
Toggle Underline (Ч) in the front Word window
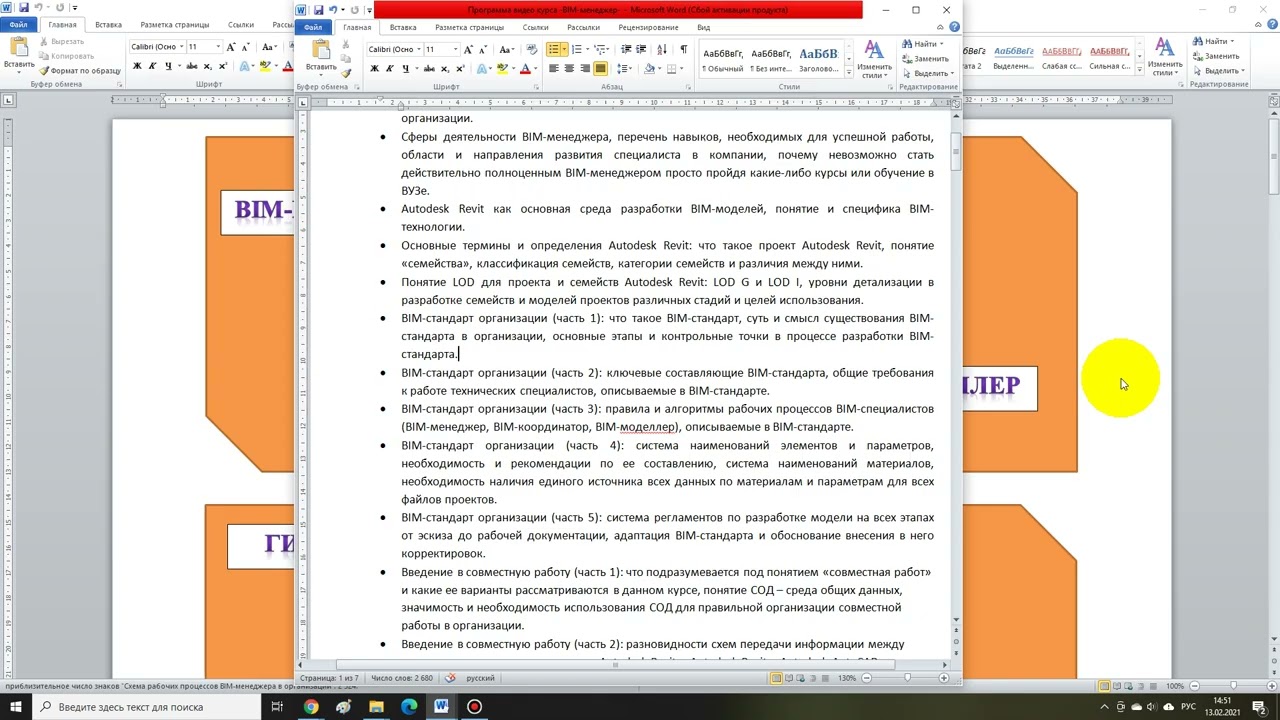pyautogui.click(x=405, y=69)
